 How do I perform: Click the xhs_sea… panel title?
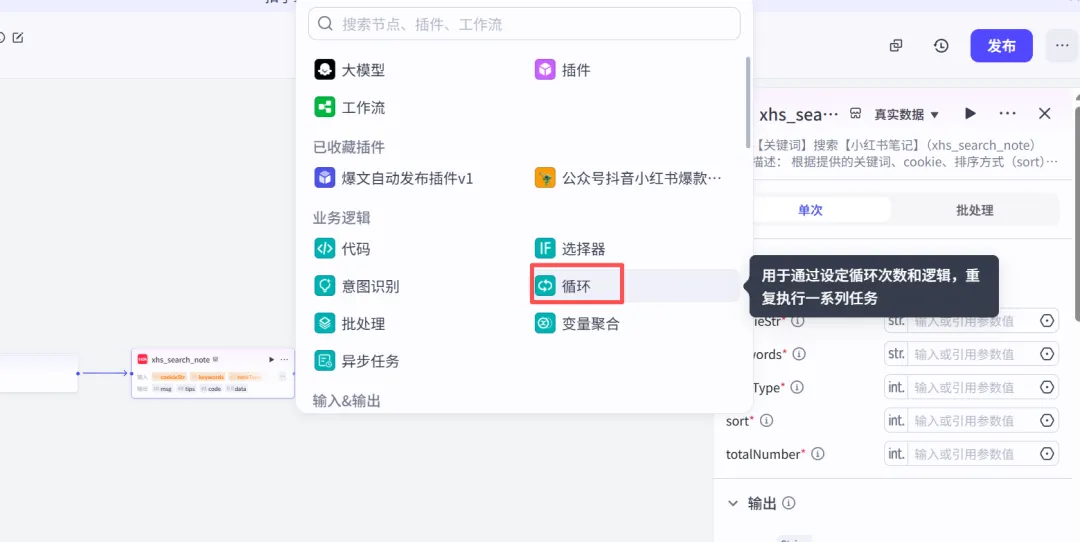coord(799,114)
